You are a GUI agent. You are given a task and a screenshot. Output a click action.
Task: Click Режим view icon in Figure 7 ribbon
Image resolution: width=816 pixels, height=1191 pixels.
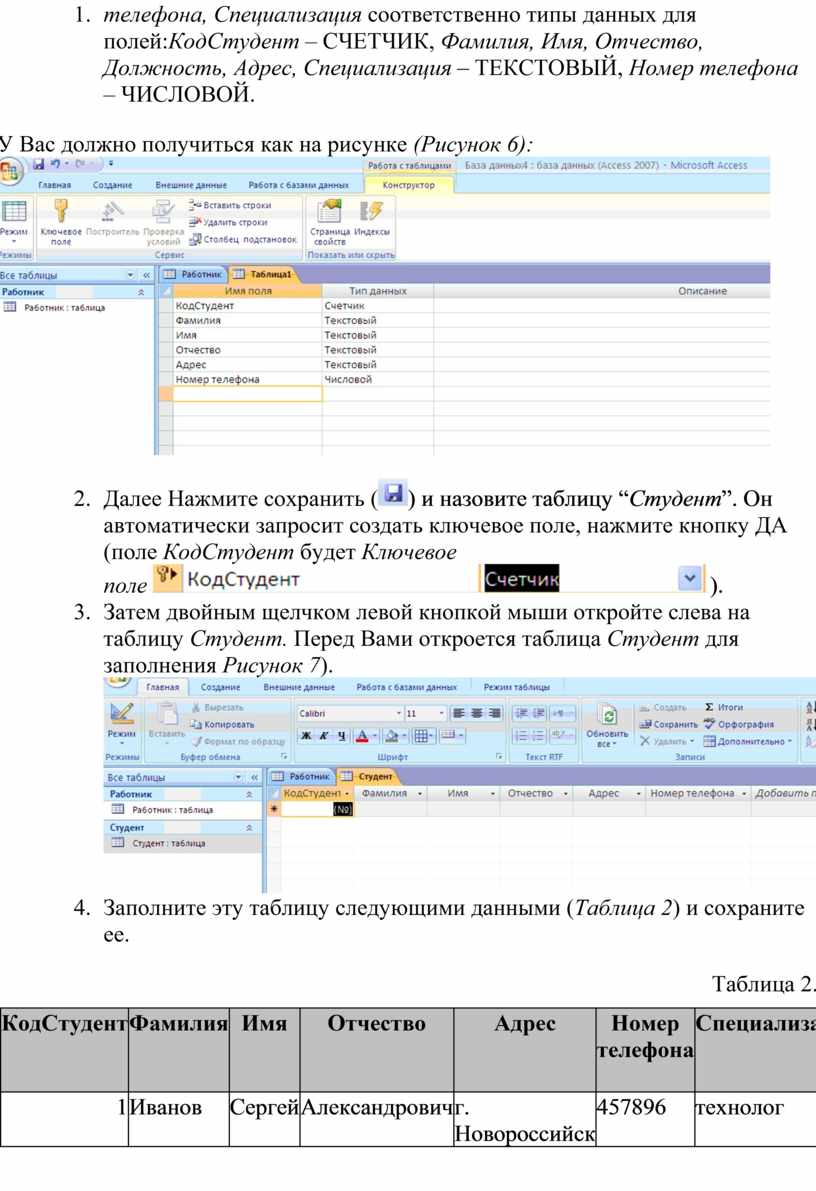pos(122,713)
